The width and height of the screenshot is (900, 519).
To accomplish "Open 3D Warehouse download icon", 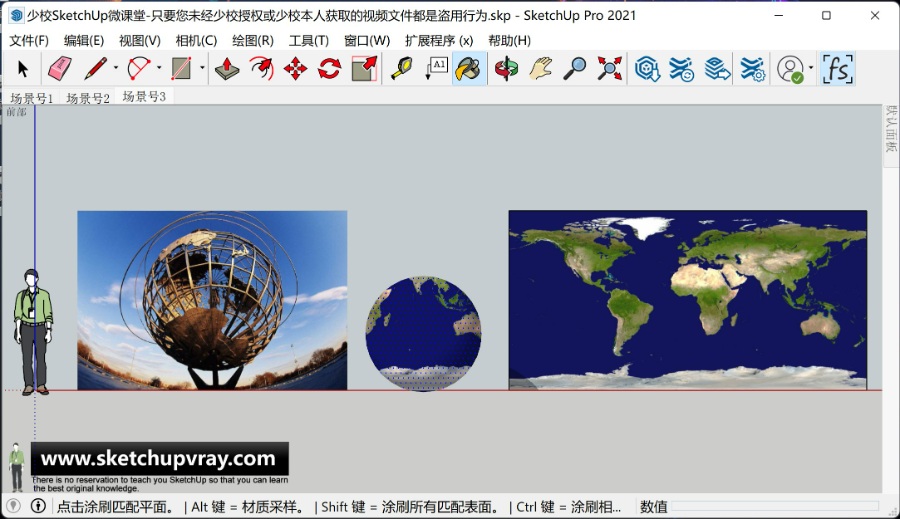I will click(x=647, y=69).
